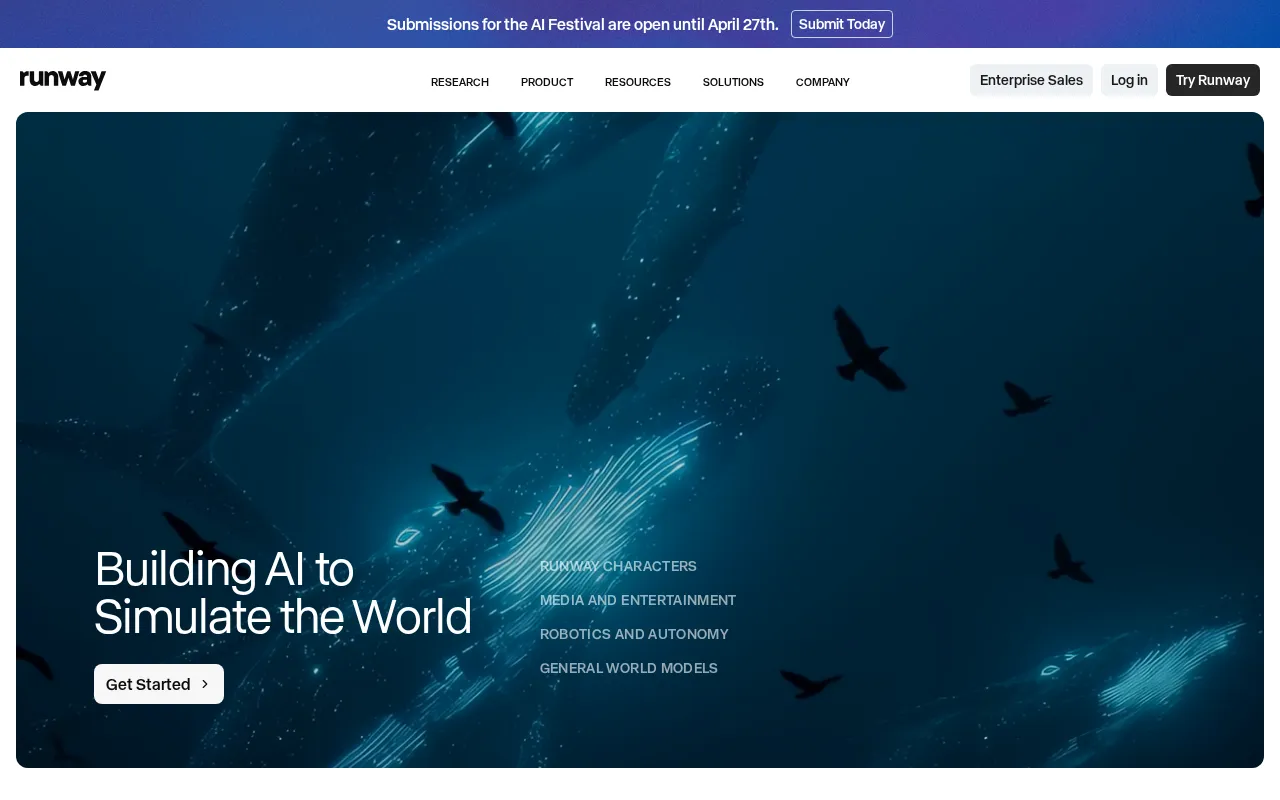Viewport: 1280px width, 800px height.
Task: Click the AI Festival submissions announcement text
Action: 583,24
